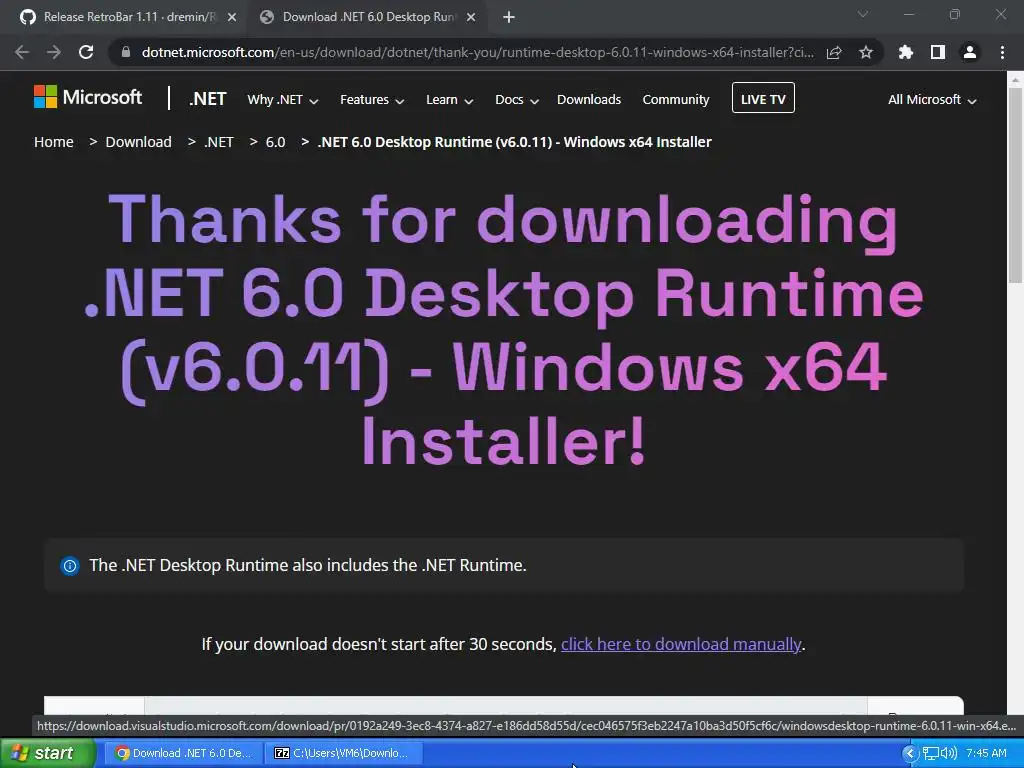This screenshot has width=1024, height=768.
Task: Expand the Learn dropdown
Action: tap(449, 100)
